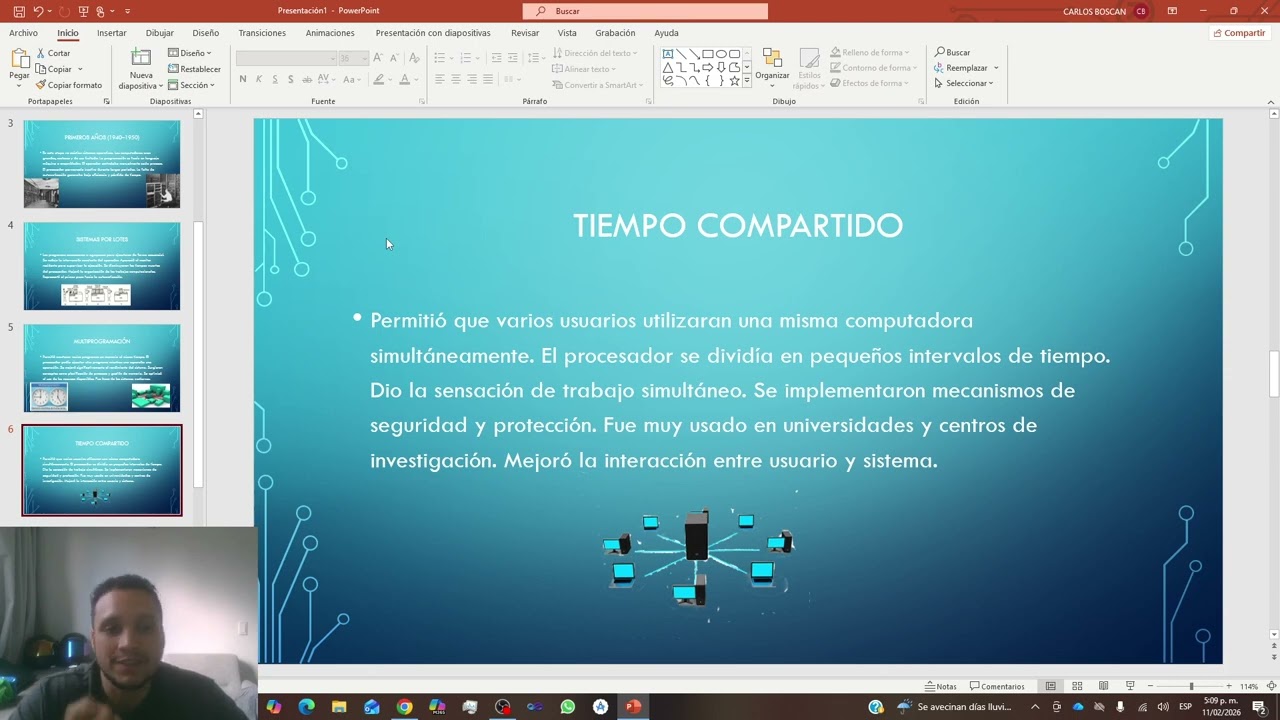
Task: Toggle underline S formatting
Action: coord(275,79)
